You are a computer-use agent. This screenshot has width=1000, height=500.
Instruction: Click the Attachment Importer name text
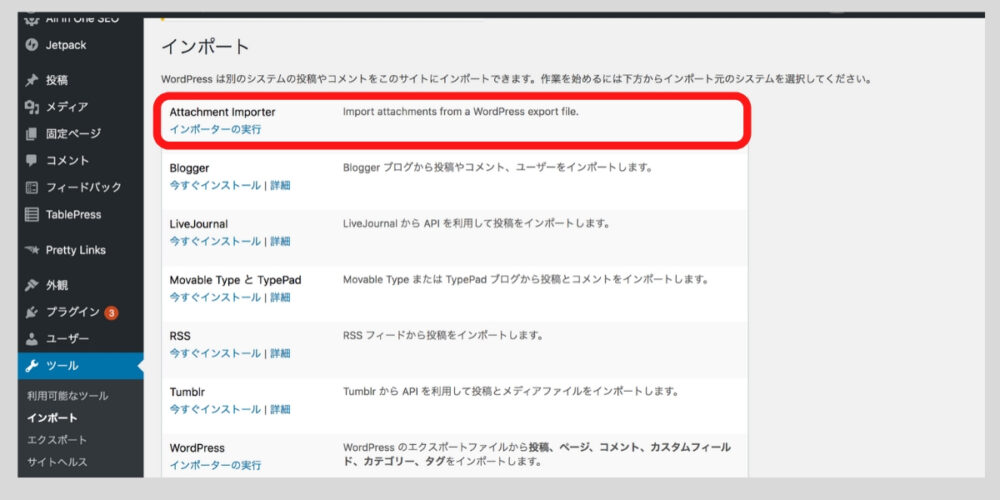click(223, 112)
